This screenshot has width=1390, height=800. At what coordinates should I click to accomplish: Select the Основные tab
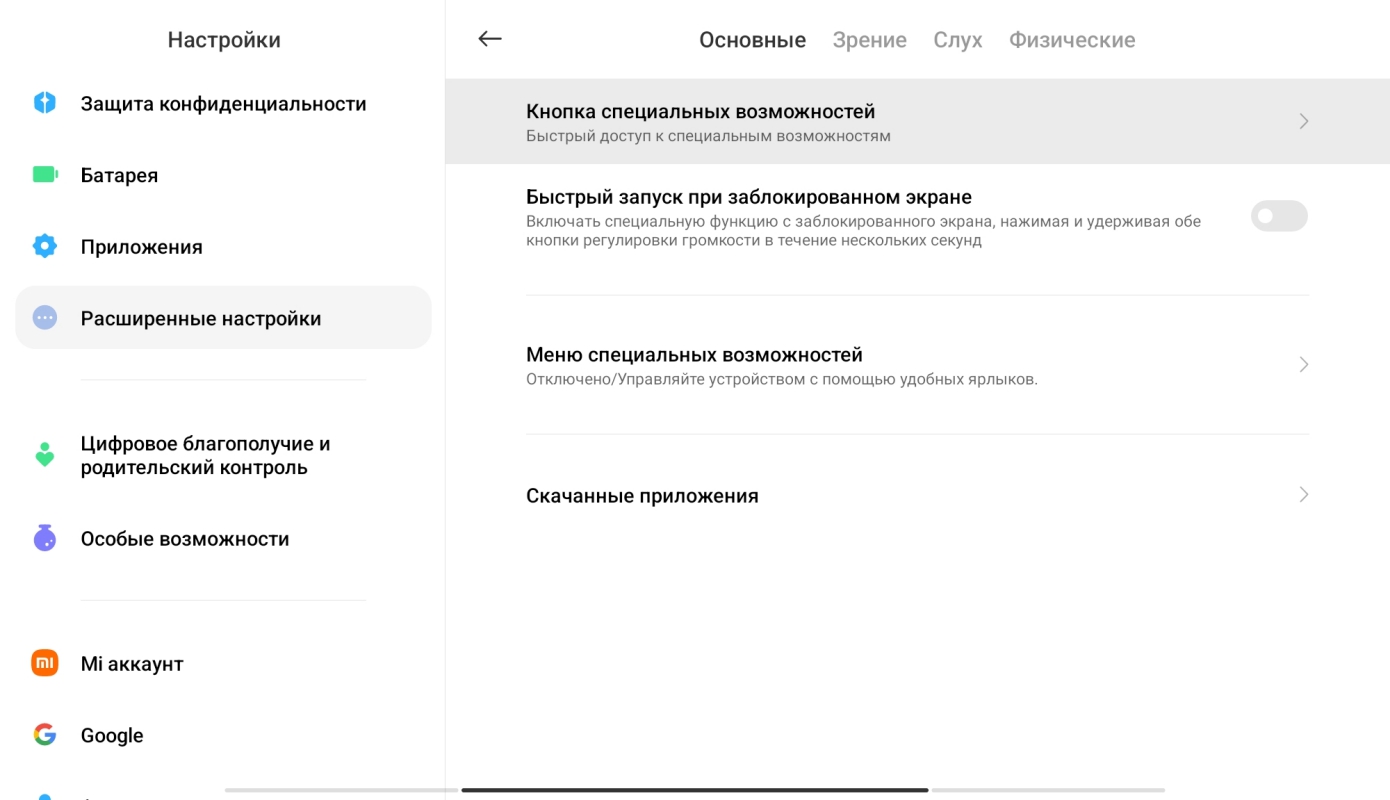(752, 40)
